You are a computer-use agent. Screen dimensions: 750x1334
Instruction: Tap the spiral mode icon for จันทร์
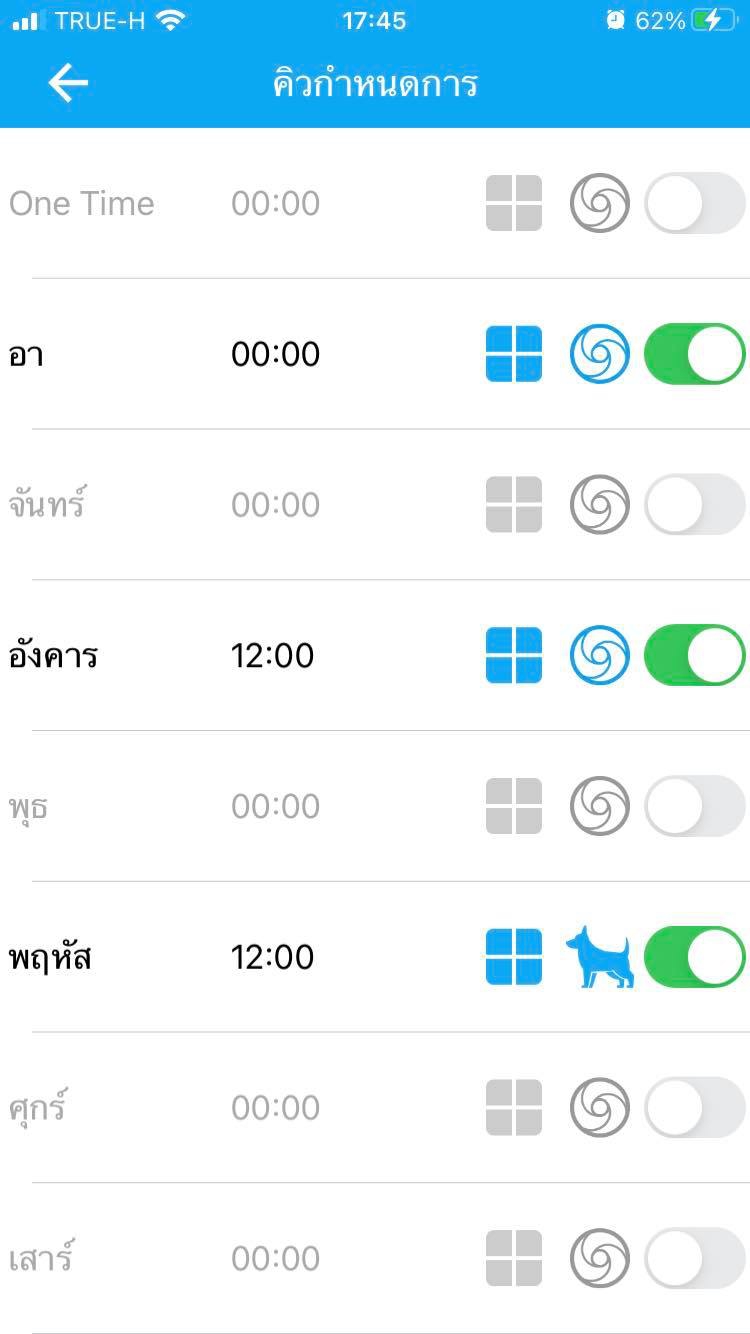point(600,504)
